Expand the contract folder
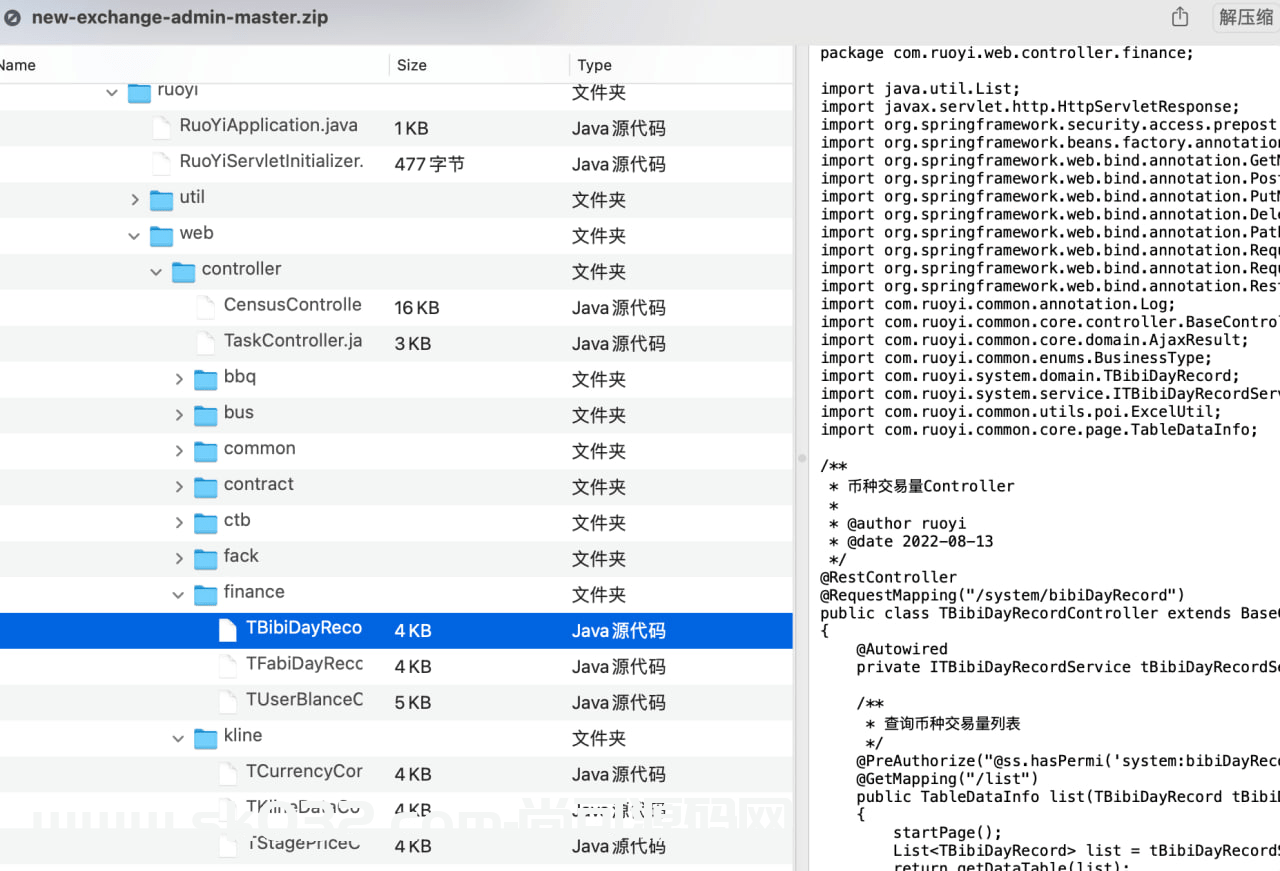This screenshot has width=1280, height=871. (179, 487)
